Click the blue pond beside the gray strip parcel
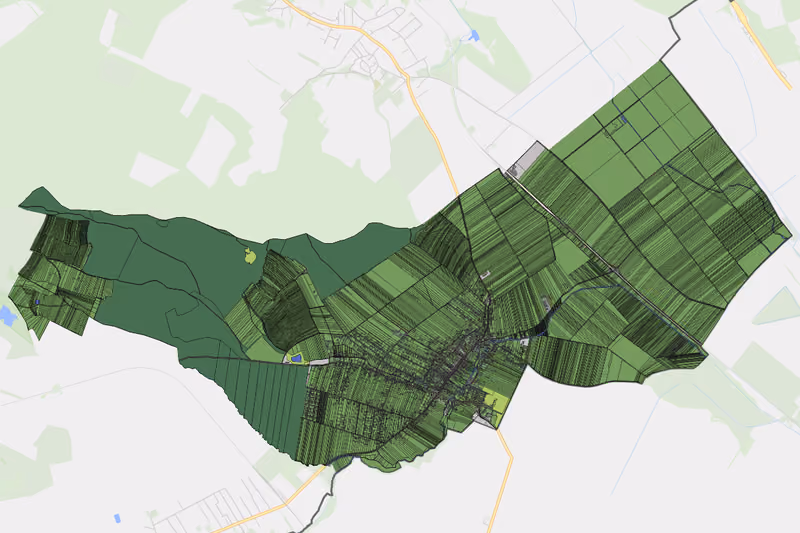Image resolution: width=800 pixels, height=533 pixels. point(296,359)
